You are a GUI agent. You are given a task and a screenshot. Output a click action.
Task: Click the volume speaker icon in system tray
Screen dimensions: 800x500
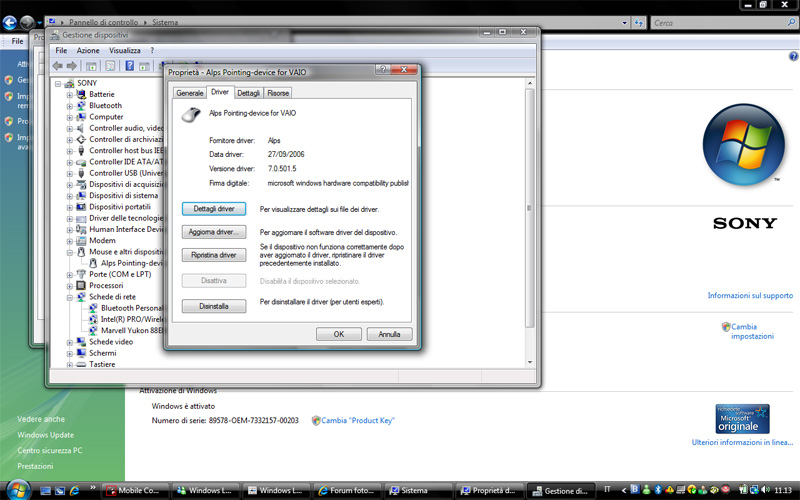pos(765,490)
